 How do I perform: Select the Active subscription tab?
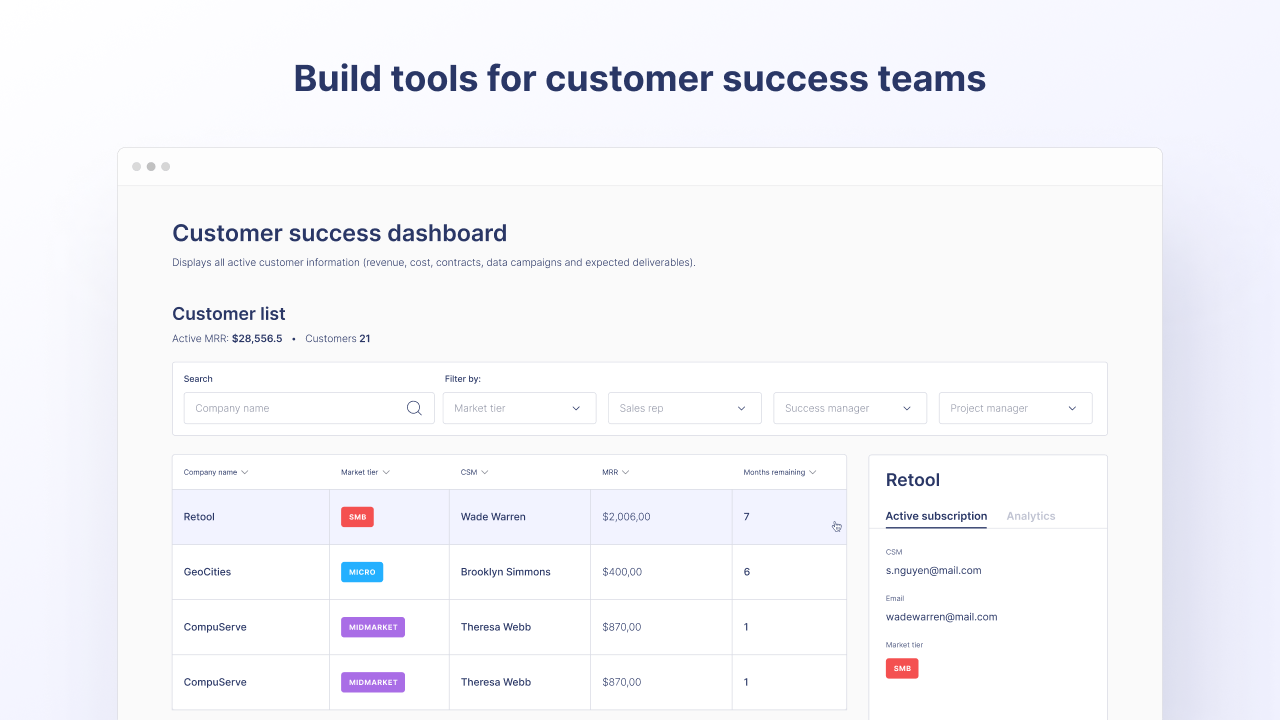point(936,516)
